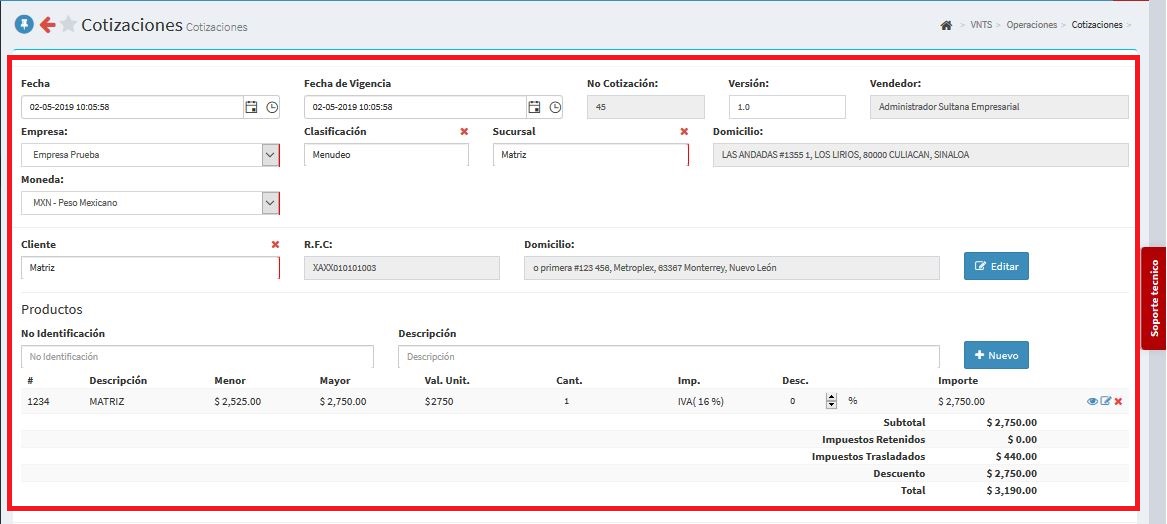Viewport: 1167px width, 524px height.
Task: Open clock time picker for Fecha de Vigencia
Action: click(x=555, y=107)
